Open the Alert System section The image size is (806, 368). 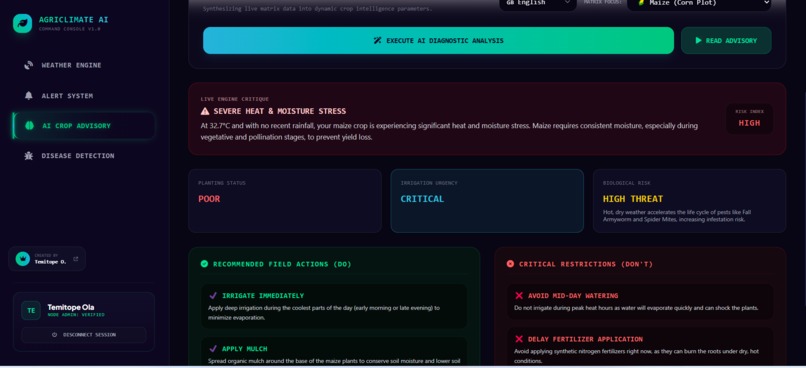pos(84,96)
